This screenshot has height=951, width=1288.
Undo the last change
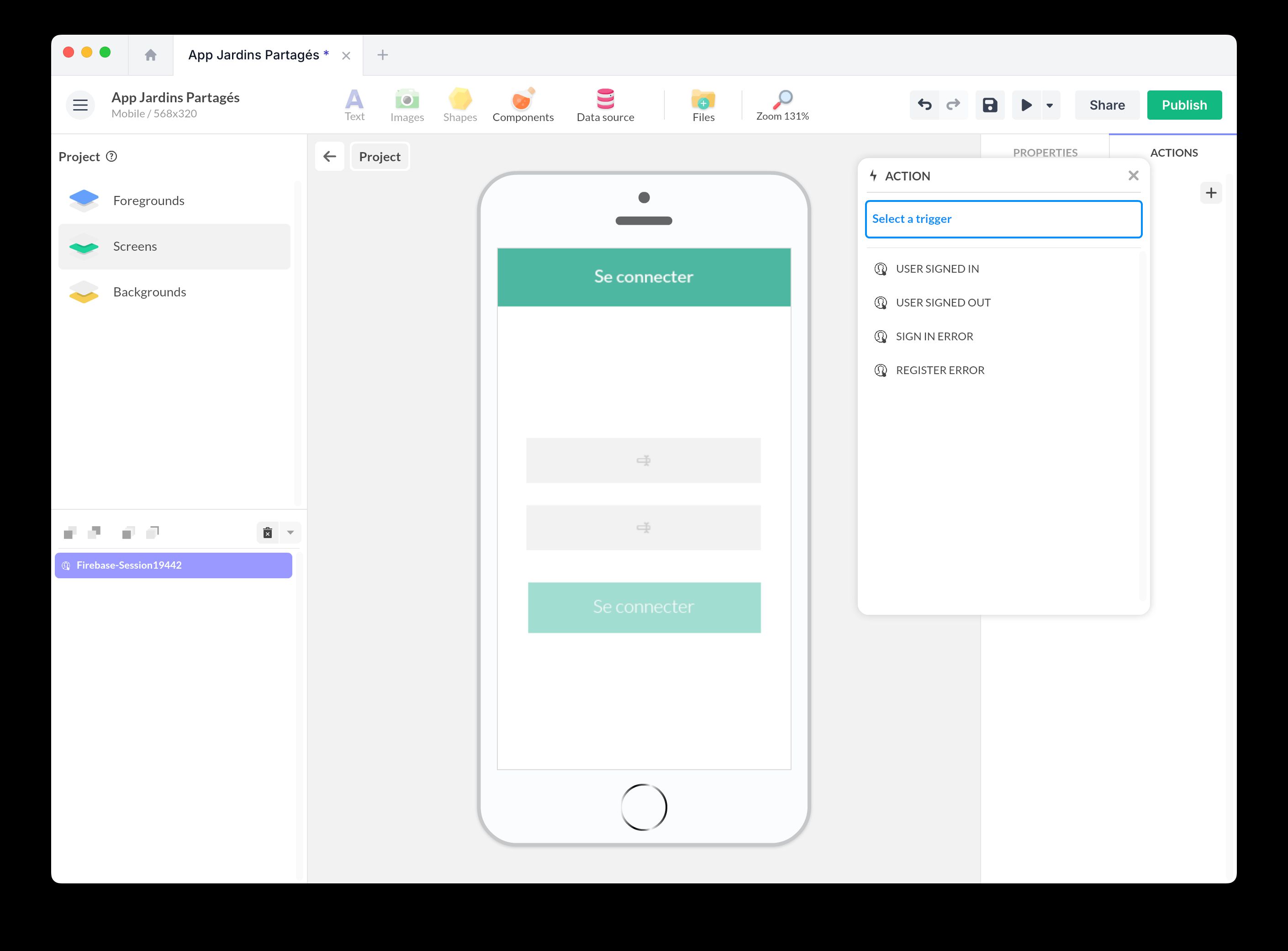pos(924,105)
